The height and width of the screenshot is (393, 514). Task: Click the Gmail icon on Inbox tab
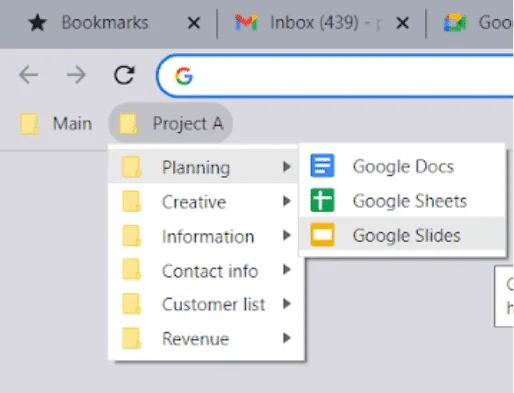tap(246, 23)
